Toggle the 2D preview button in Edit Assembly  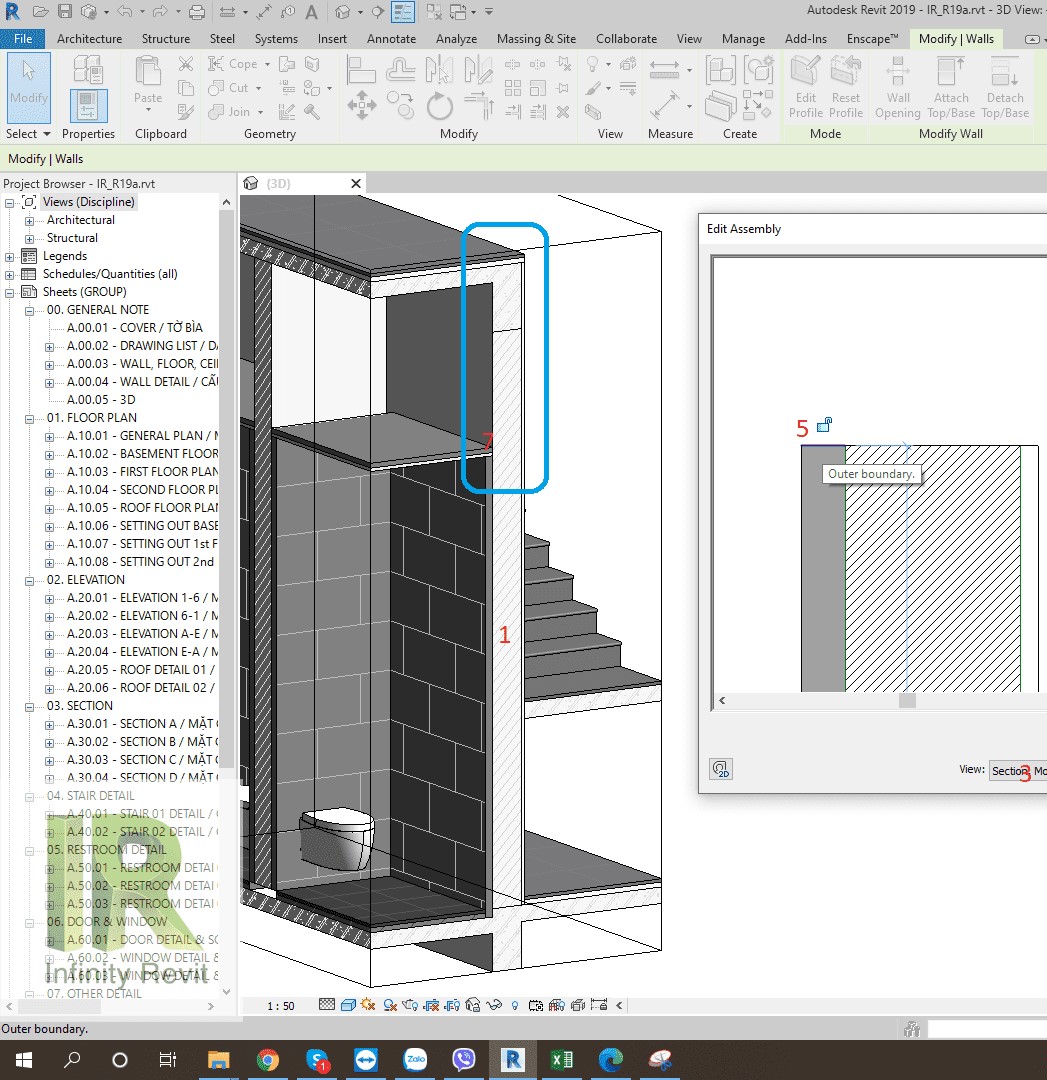click(x=720, y=769)
